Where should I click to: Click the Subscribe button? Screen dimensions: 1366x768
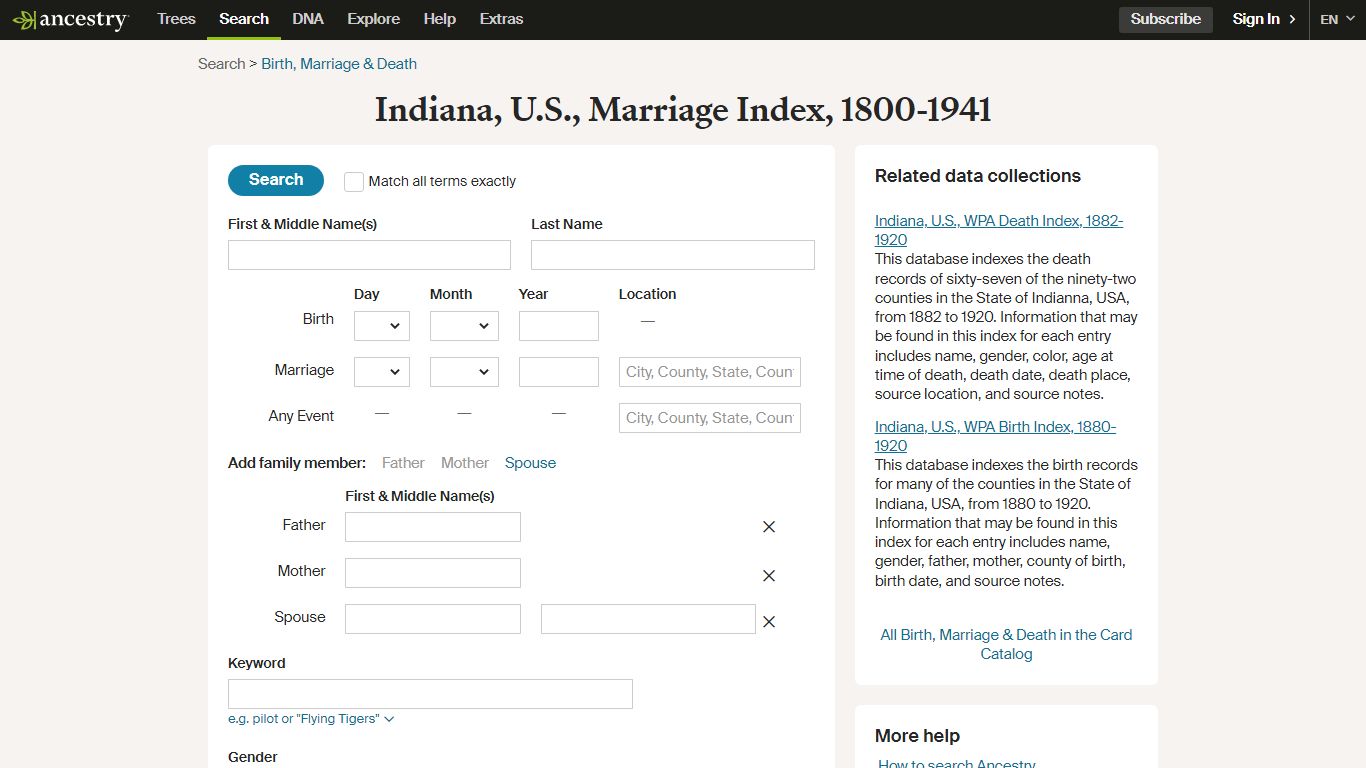[x=1166, y=19]
